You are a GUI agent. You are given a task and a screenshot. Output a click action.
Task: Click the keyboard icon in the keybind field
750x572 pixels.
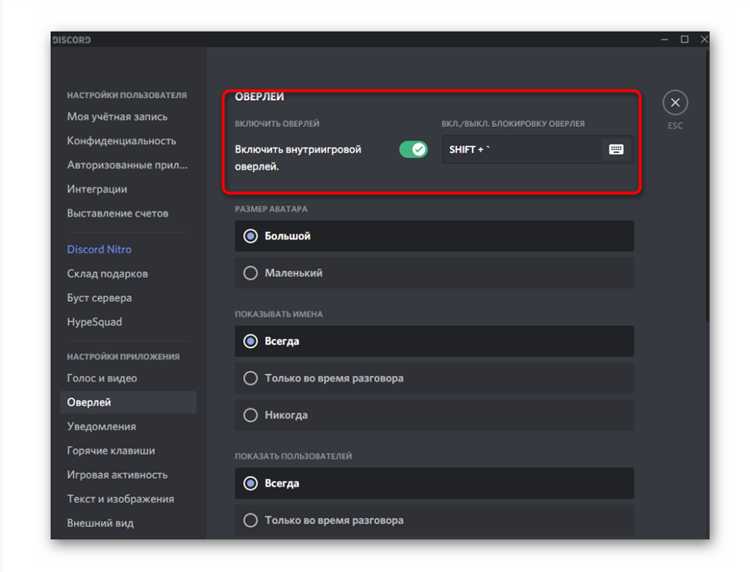[x=616, y=150]
